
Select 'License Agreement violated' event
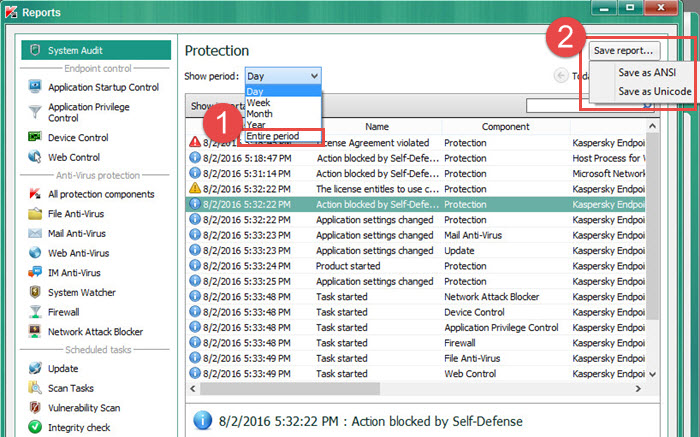point(416,142)
